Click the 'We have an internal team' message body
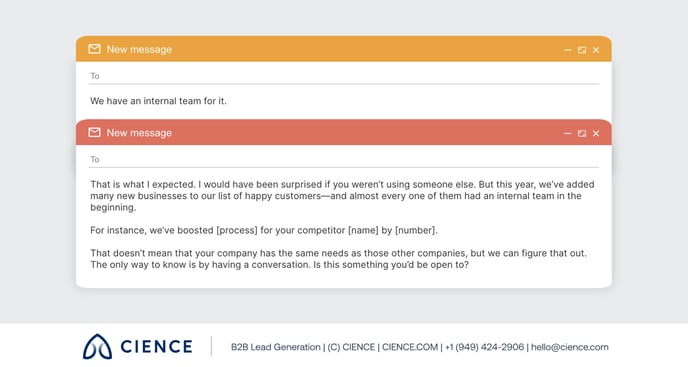The width and height of the screenshot is (688, 367). pyautogui.click(x=158, y=101)
